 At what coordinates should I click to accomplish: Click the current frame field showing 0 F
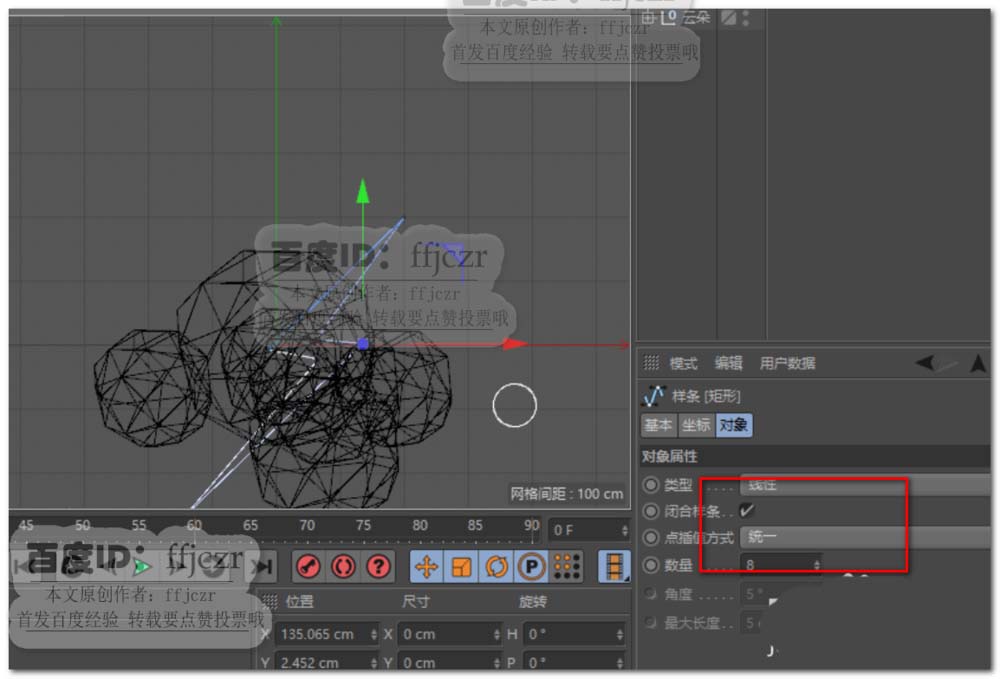coord(590,530)
